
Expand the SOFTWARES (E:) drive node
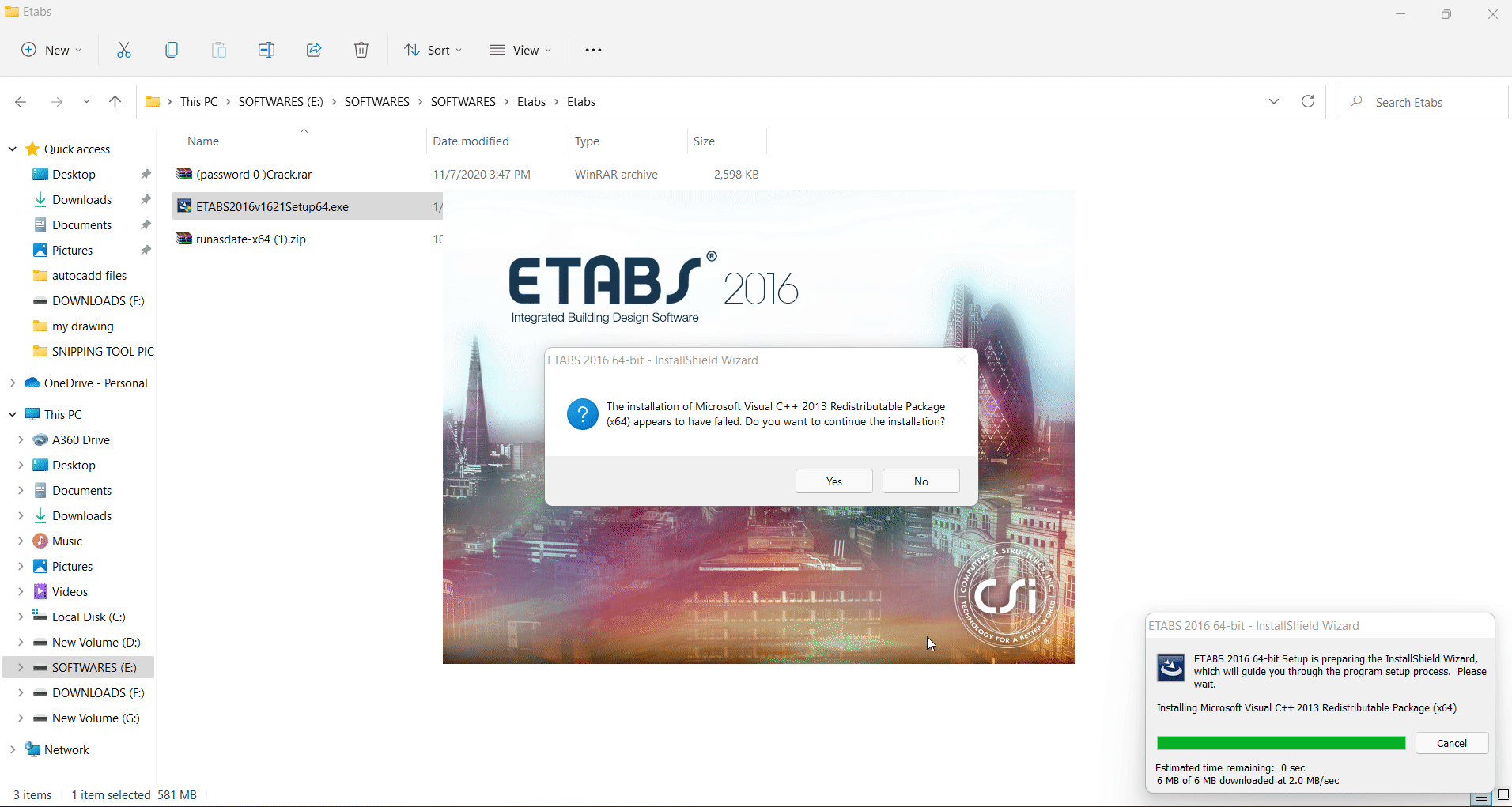[21, 667]
